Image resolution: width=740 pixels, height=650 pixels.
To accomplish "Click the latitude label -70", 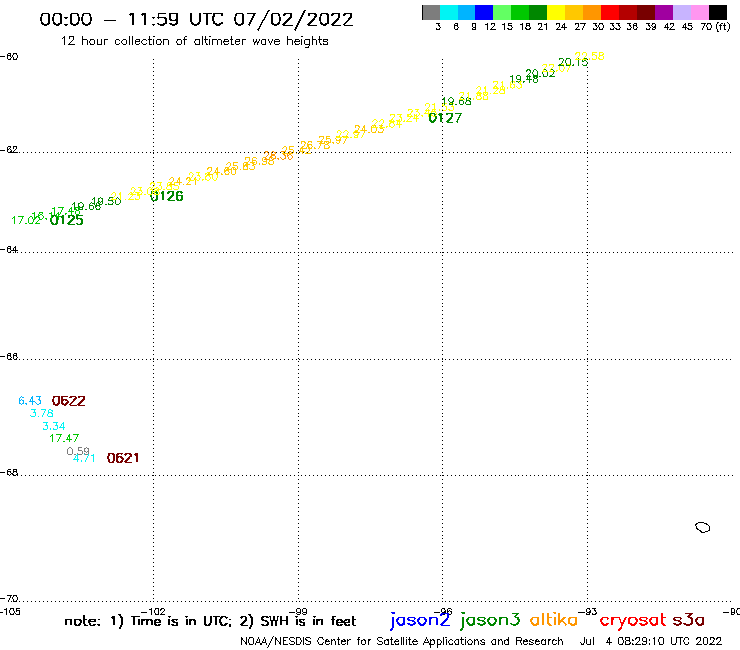I will 9,599.
